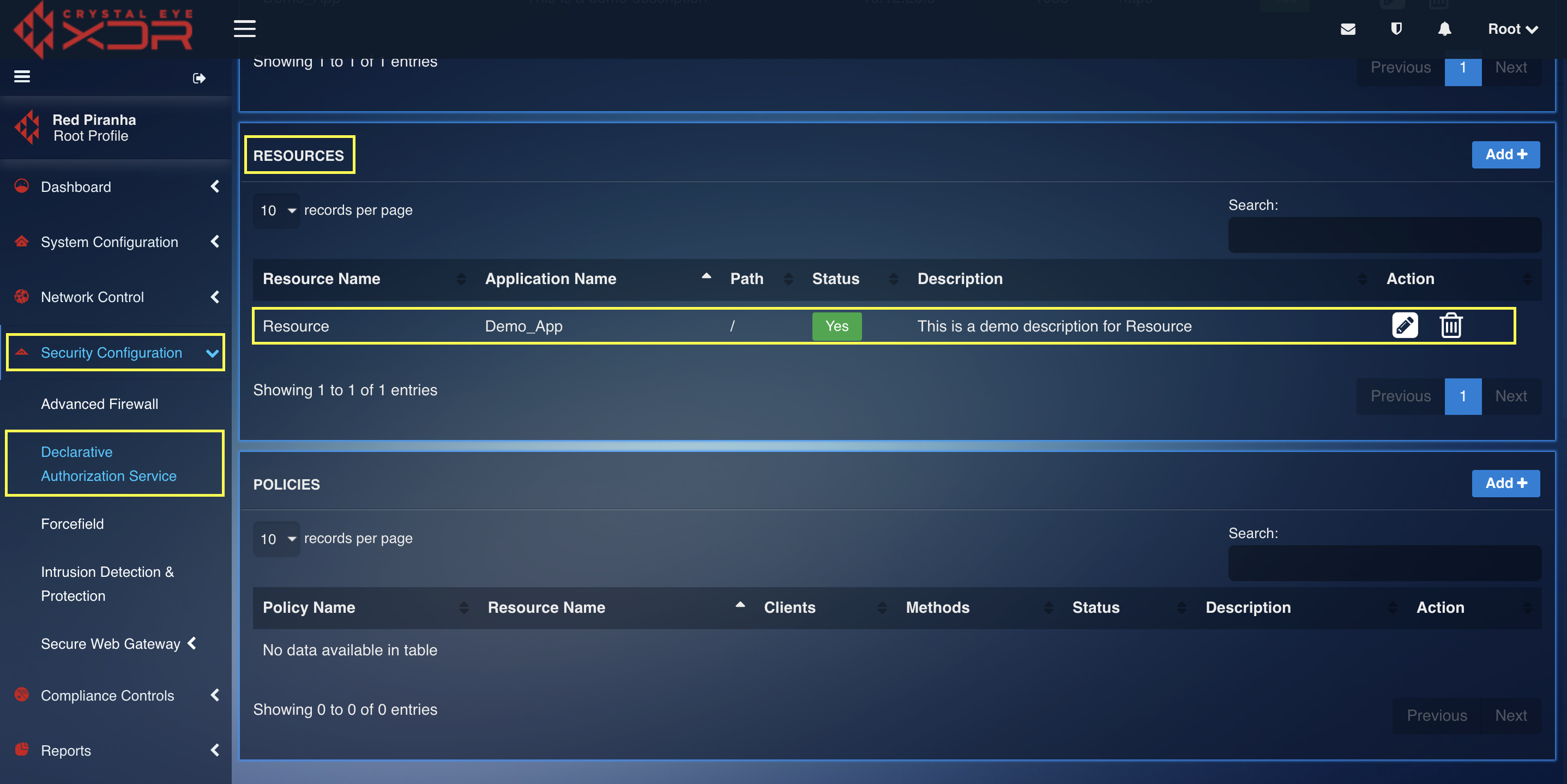This screenshot has width=1567, height=784.
Task: Click "This is a demo description for Resource"
Action: tap(1053, 326)
